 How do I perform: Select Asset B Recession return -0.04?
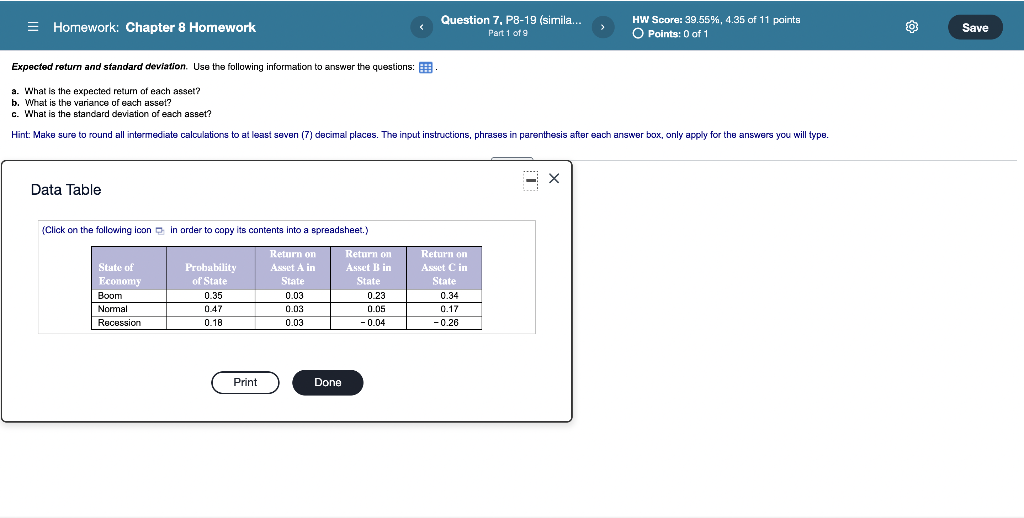(373, 323)
